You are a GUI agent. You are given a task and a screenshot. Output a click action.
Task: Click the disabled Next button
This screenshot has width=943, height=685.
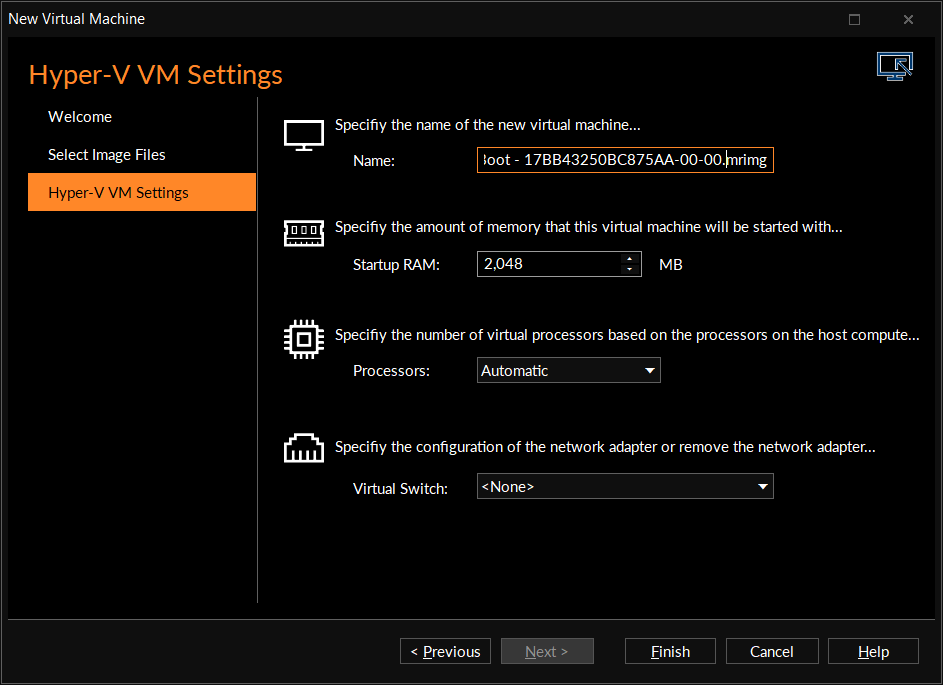(x=547, y=651)
